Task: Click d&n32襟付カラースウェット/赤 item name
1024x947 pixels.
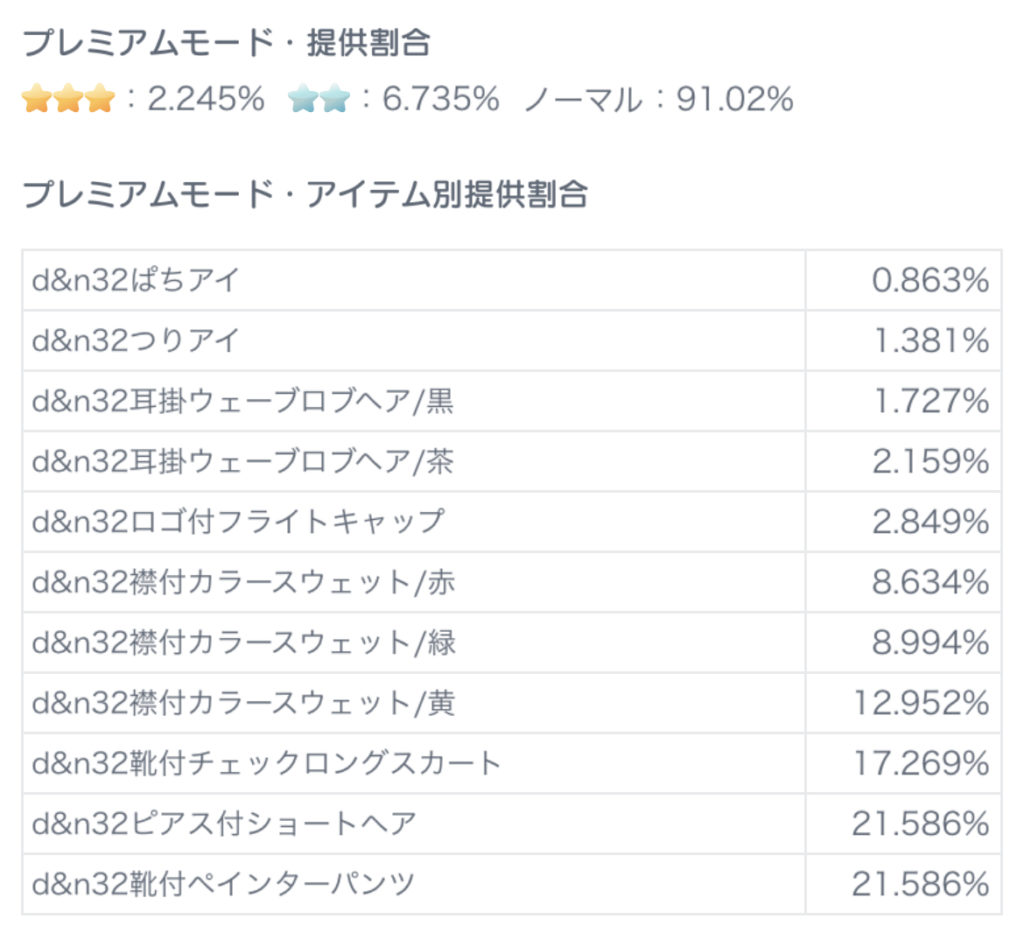Action: point(243,583)
